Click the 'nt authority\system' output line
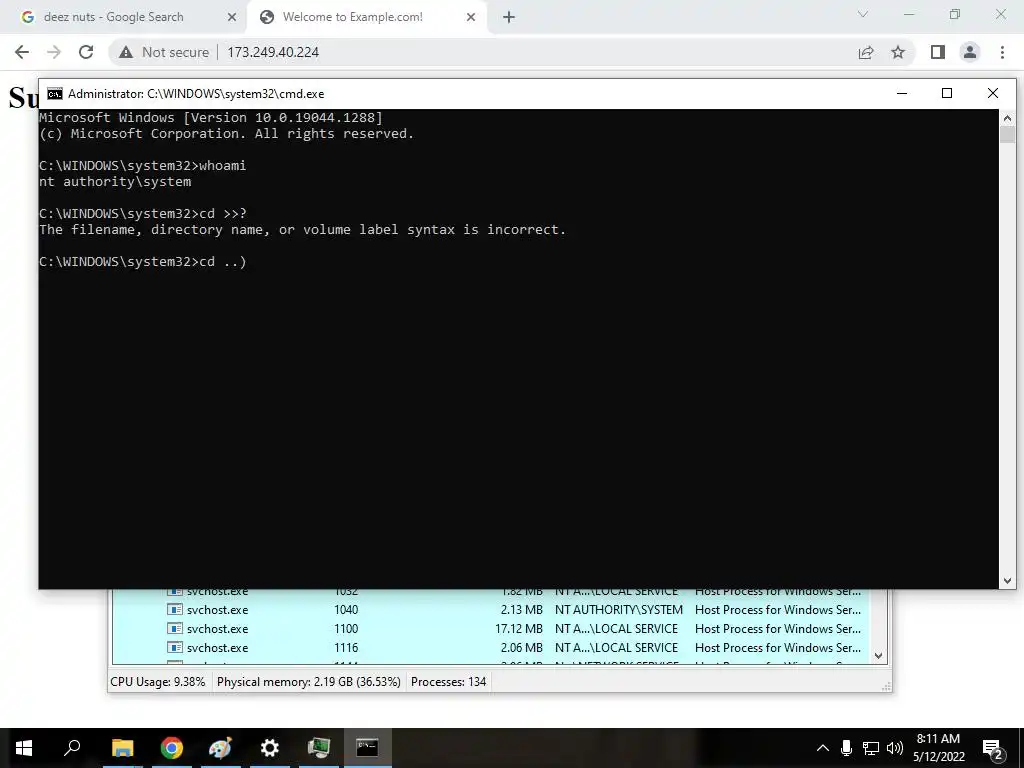This screenshot has width=1024, height=768. coord(115,182)
